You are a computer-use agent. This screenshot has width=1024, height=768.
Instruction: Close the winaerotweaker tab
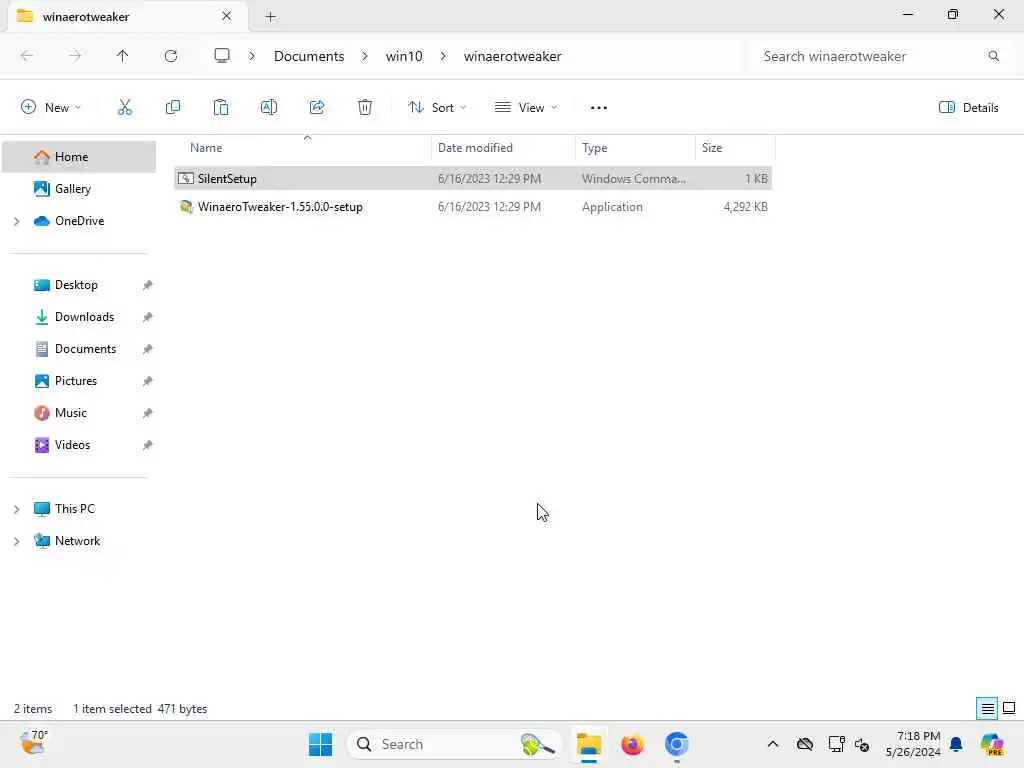click(227, 16)
